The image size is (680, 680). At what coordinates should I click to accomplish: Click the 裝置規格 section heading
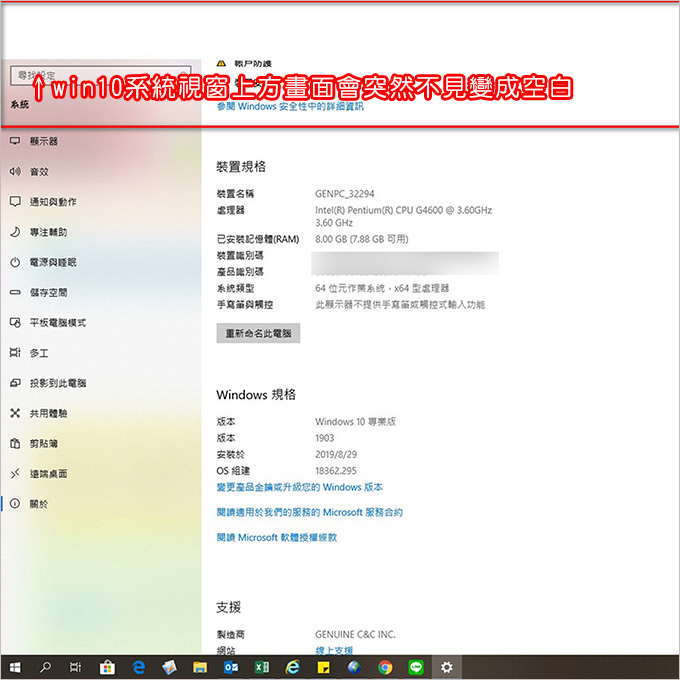pos(241,167)
